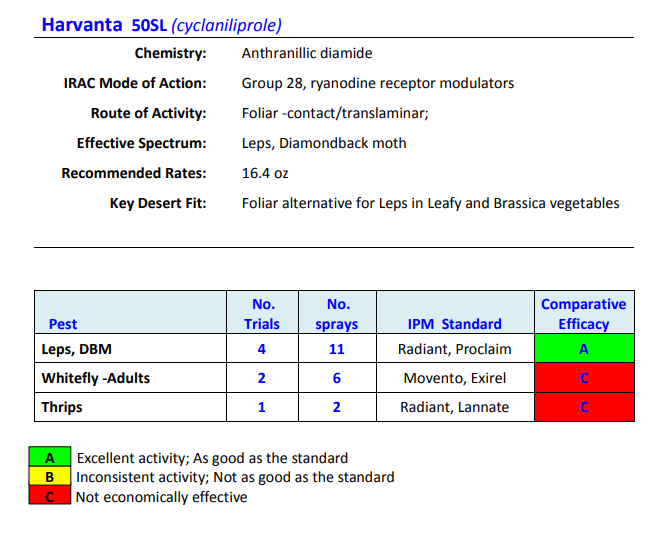The width and height of the screenshot is (666, 540).
Task: Select 'Radiant, Proclaim' standard cell
Action: (x=455, y=348)
